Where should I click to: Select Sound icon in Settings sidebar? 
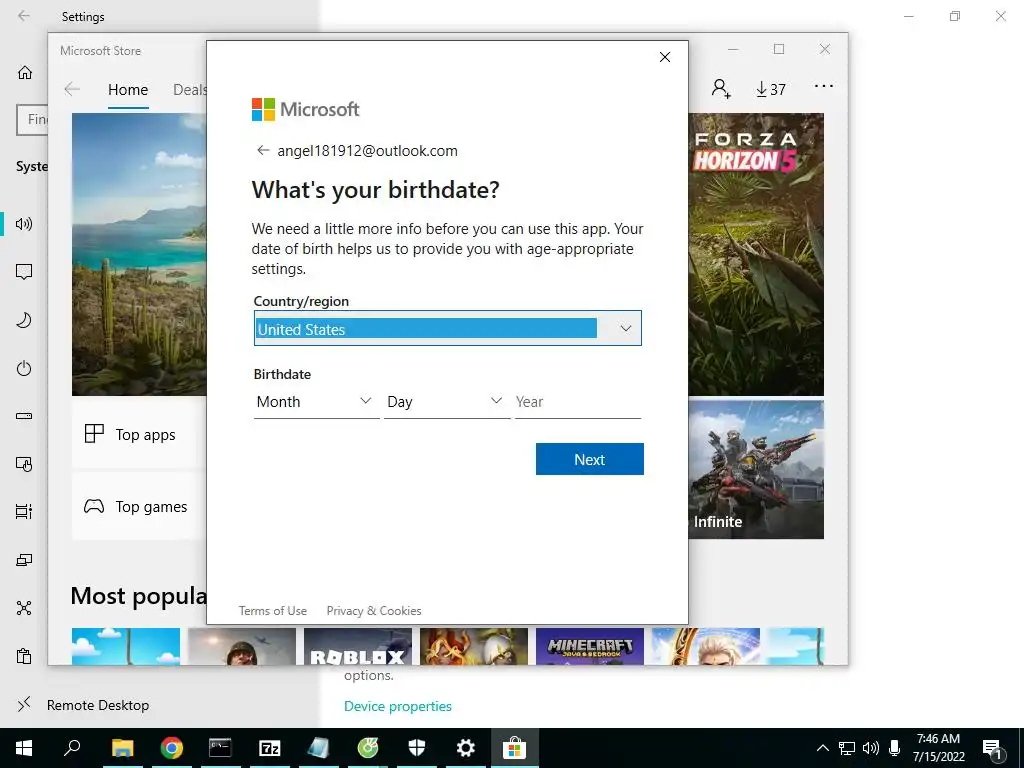(24, 224)
